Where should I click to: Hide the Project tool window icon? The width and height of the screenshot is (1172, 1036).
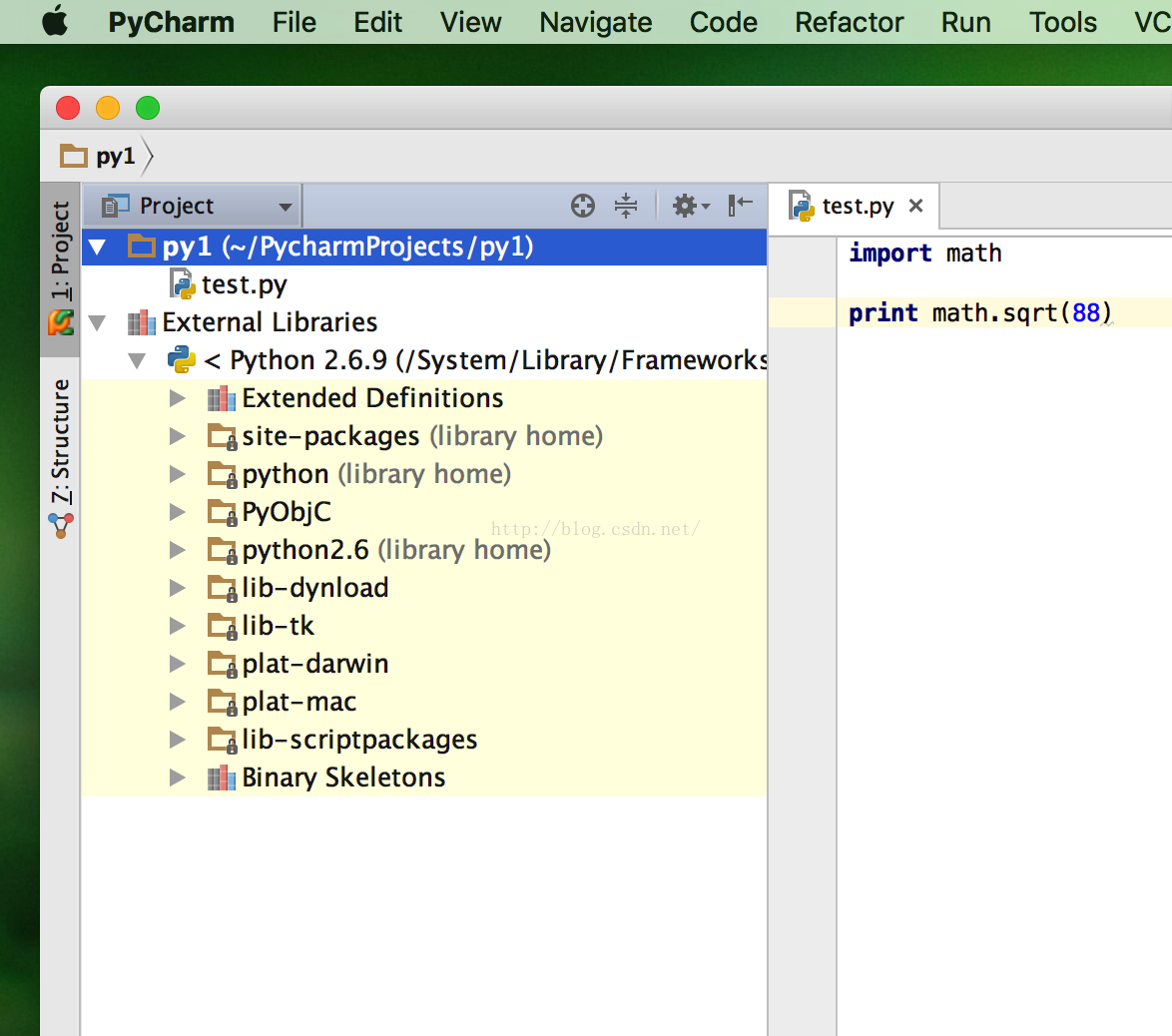740,205
